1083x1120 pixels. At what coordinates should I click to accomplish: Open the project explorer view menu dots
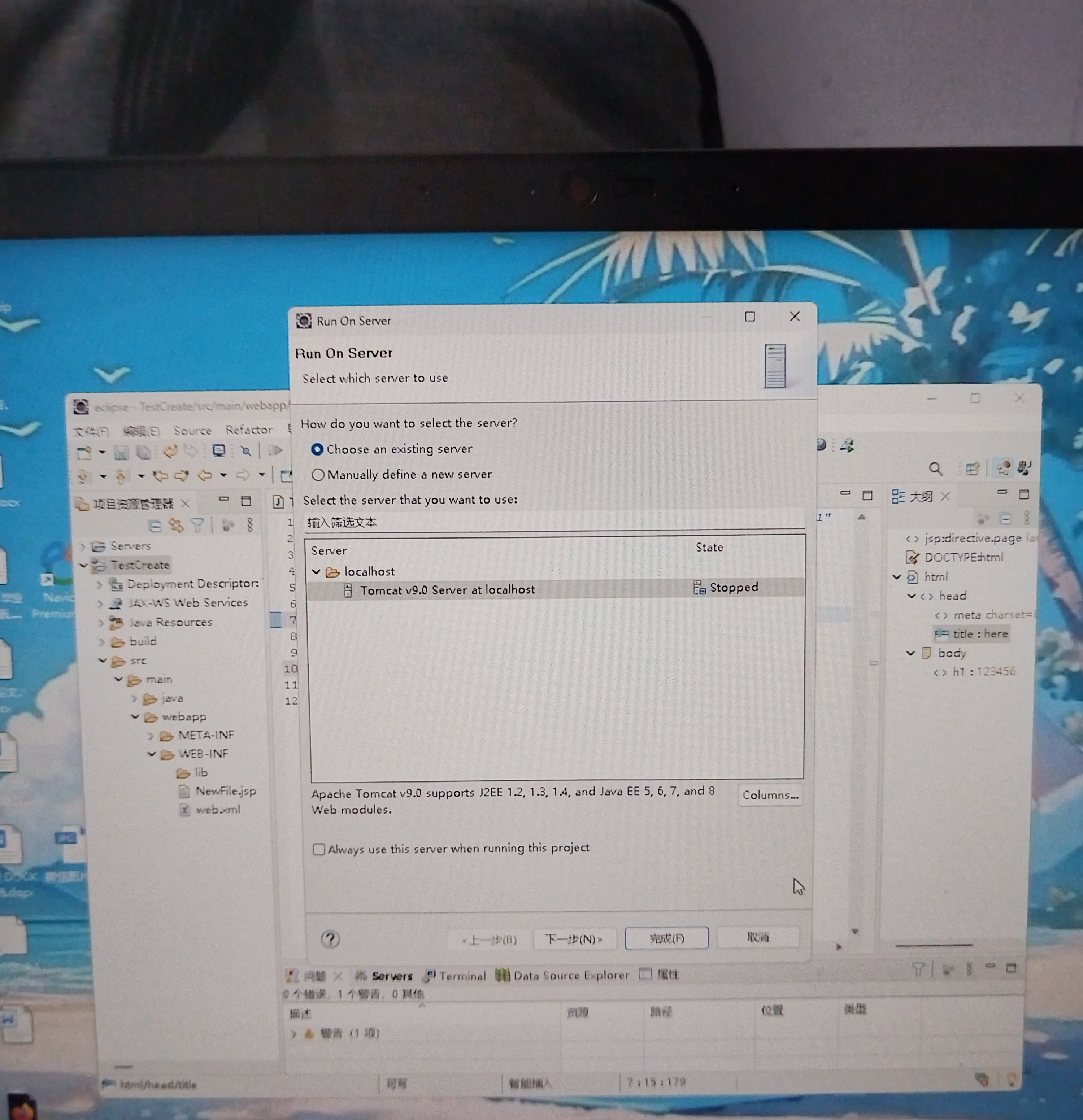(250, 524)
